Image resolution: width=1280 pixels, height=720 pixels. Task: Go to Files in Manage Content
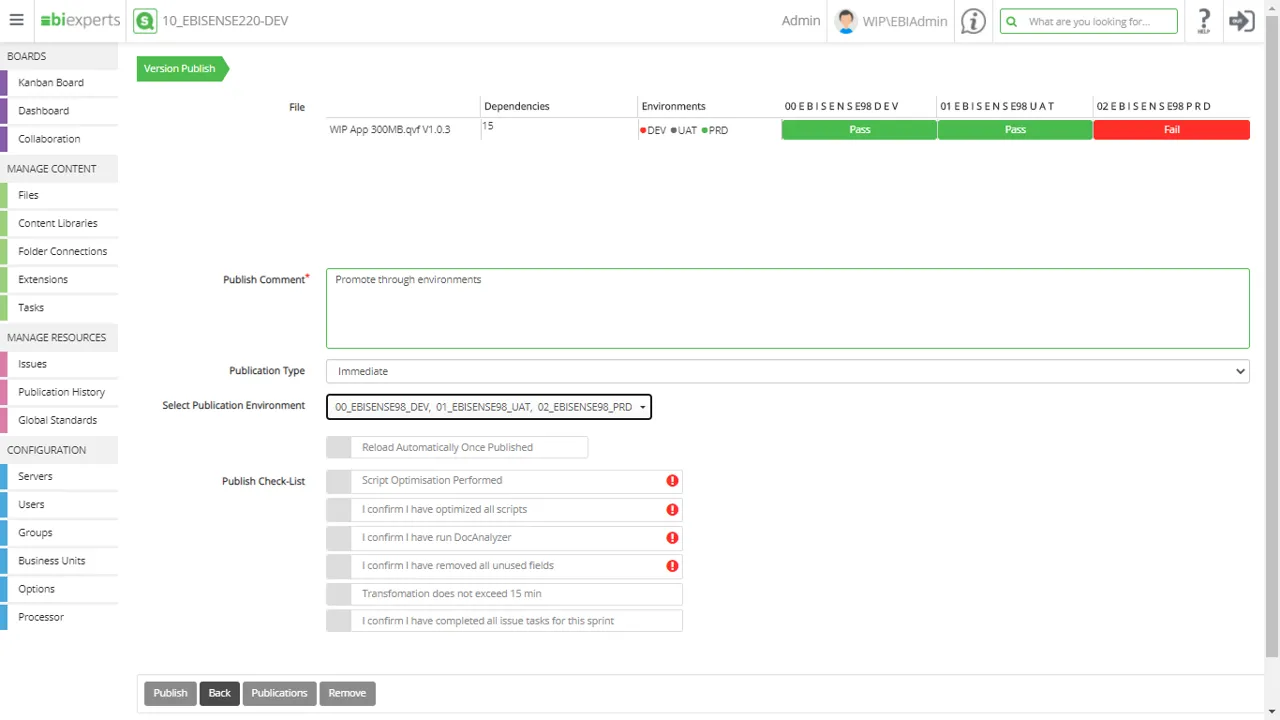click(28, 195)
